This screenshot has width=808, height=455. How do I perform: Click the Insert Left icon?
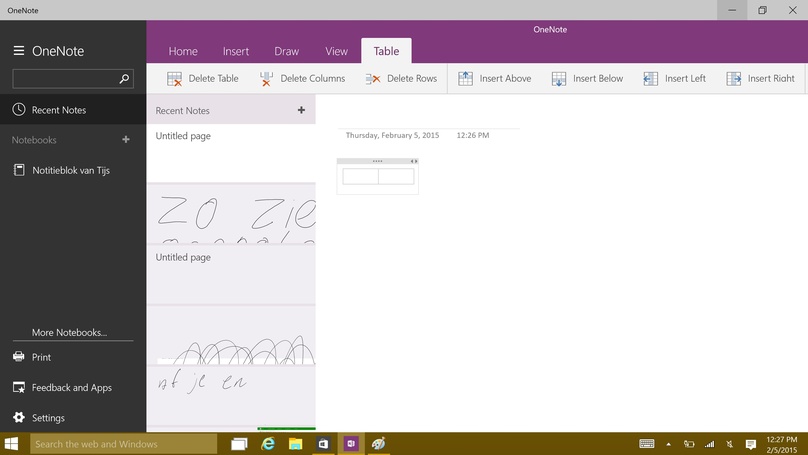(x=651, y=79)
